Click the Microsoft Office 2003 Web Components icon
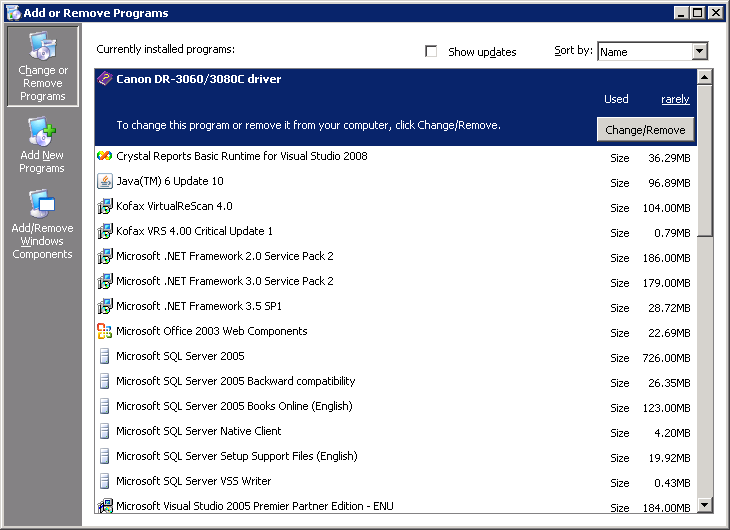730x530 pixels. click(105, 331)
